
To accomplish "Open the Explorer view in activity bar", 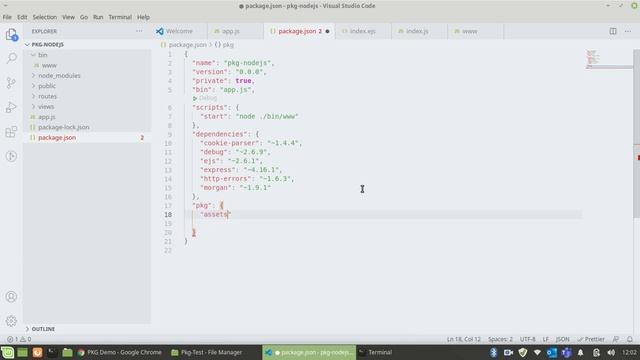I will pyautogui.click(x=11, y=35).
